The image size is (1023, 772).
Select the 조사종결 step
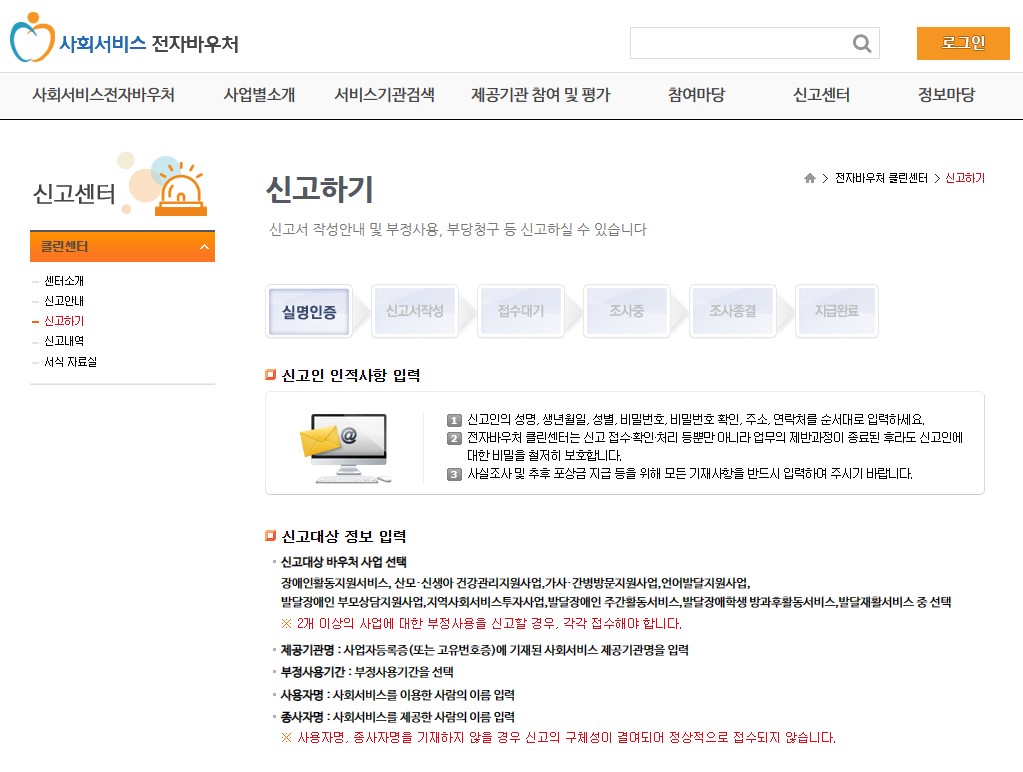coord(733,311)
